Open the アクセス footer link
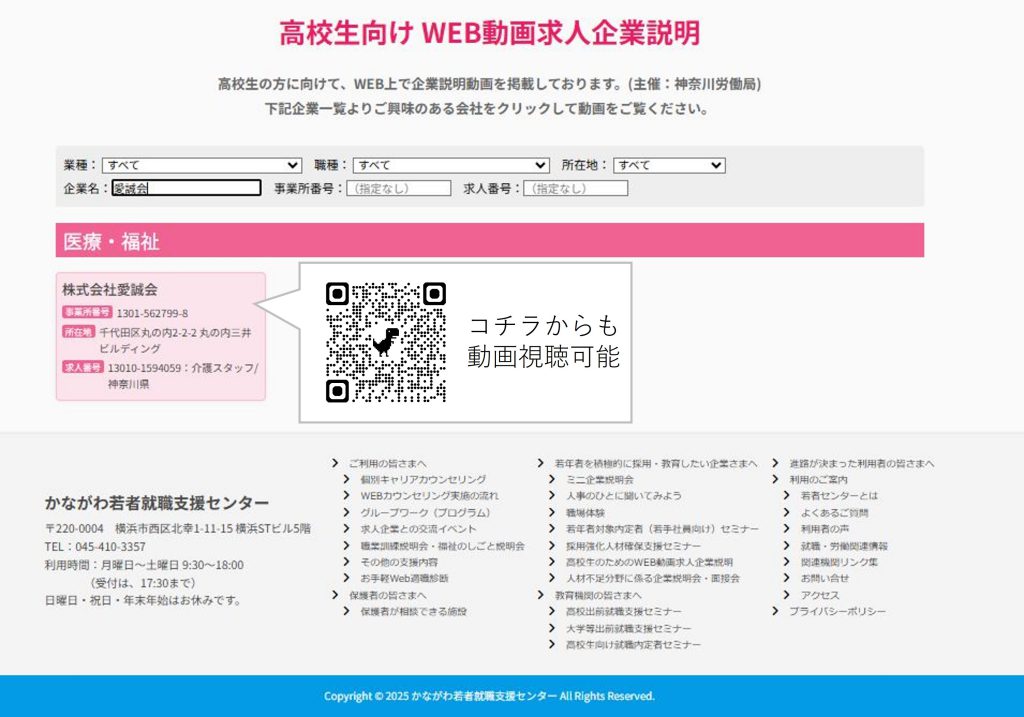Screen dimensions: 1024x717 coord(820,595)
